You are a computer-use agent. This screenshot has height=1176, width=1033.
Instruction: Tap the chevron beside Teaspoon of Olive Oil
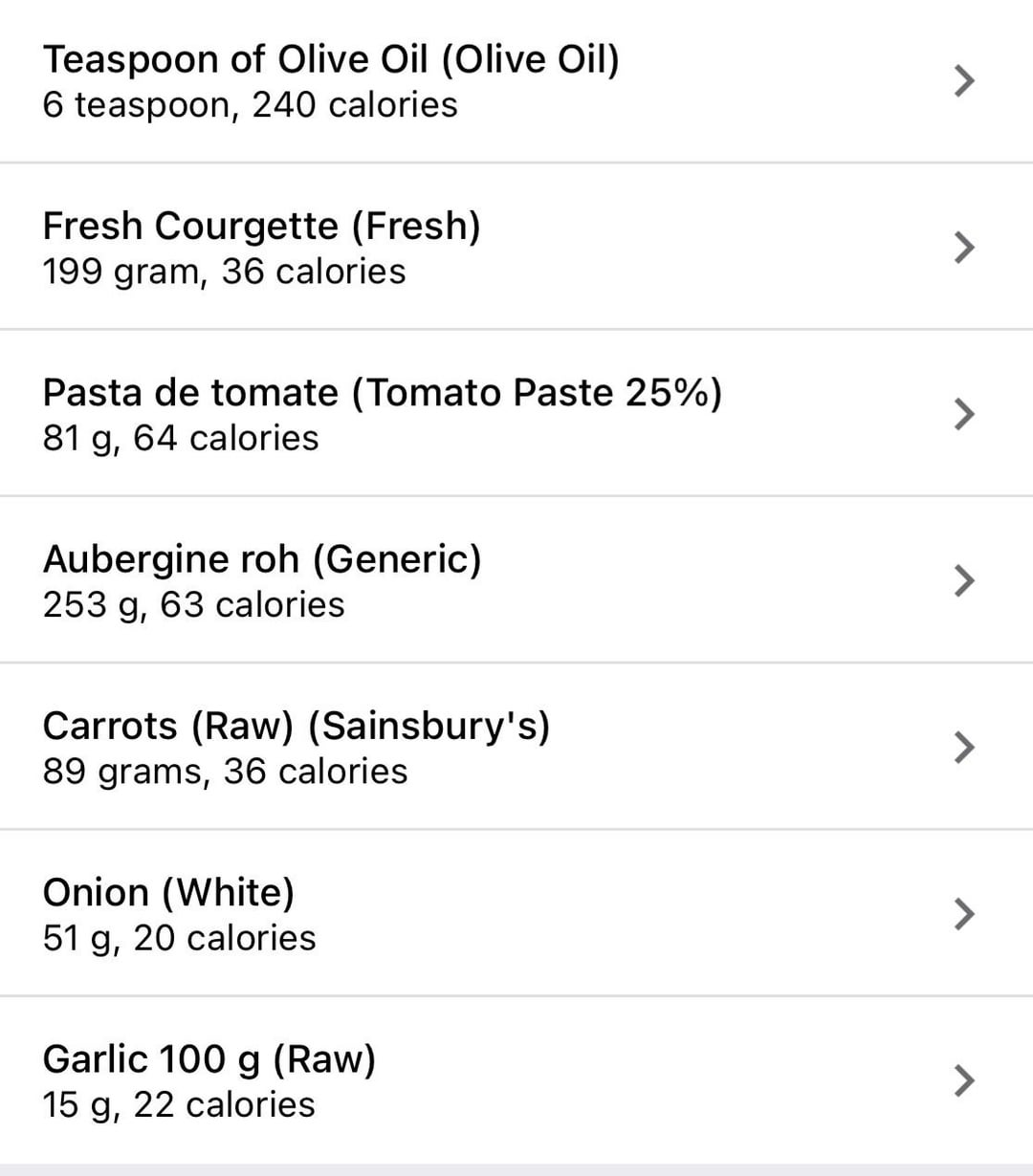coord(964,81)
